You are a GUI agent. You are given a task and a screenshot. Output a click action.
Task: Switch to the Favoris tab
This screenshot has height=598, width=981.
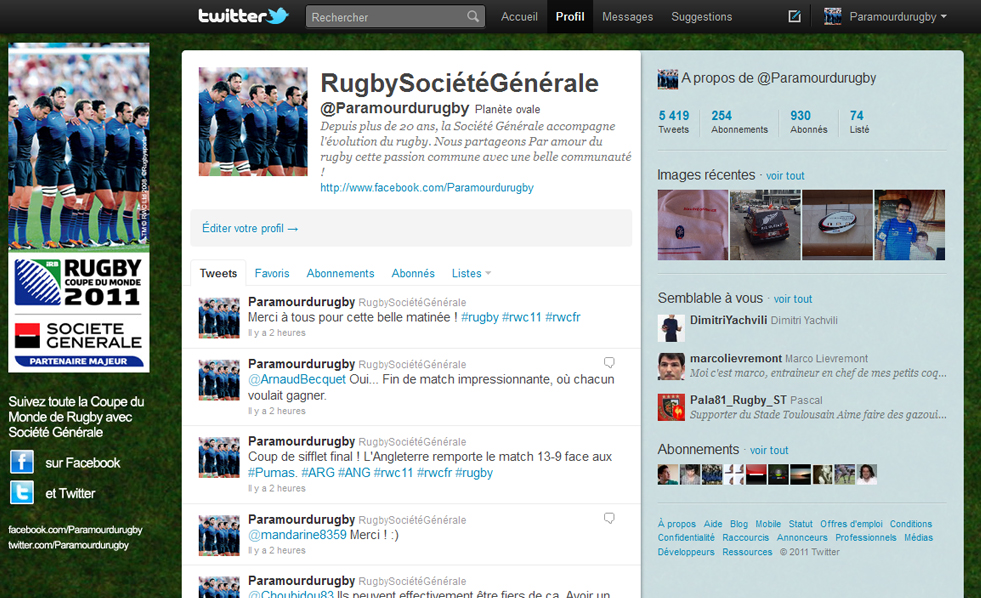(x=272, y=273)
